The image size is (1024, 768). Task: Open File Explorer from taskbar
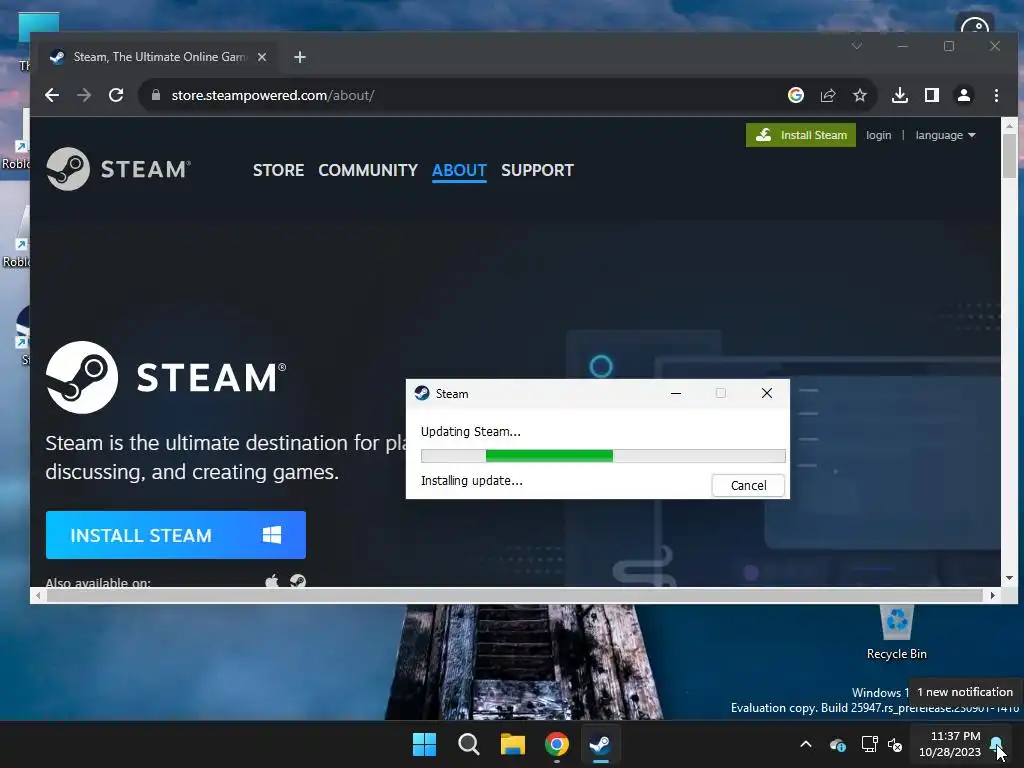(513, 744)
